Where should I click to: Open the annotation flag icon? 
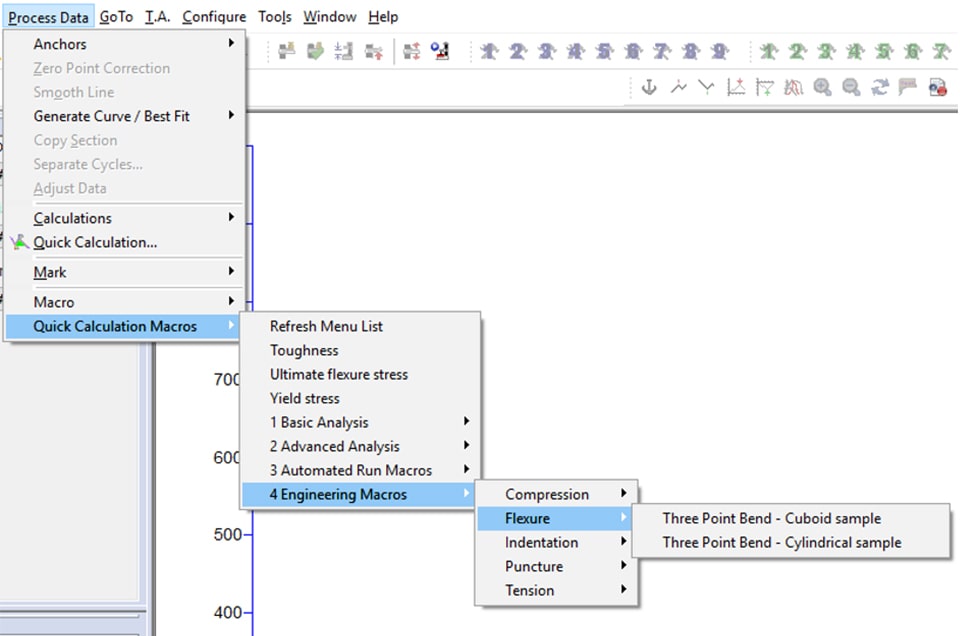coord(906,87)
